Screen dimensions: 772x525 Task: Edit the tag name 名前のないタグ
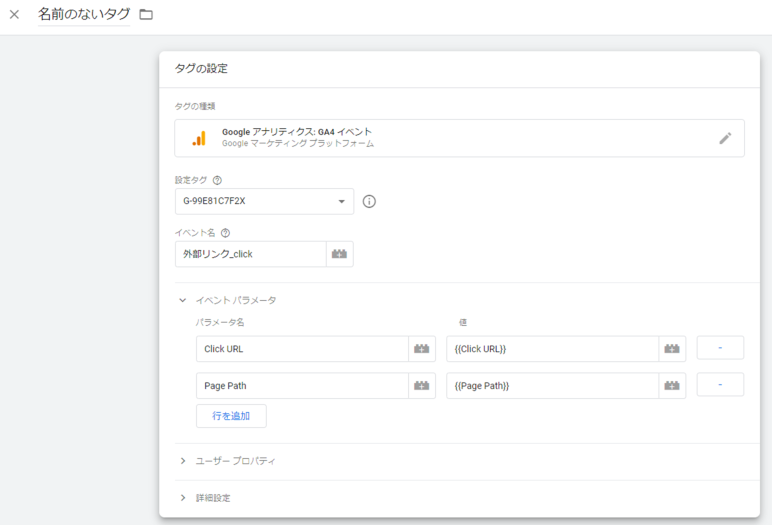pyautogui.click(x=84, y=14)
